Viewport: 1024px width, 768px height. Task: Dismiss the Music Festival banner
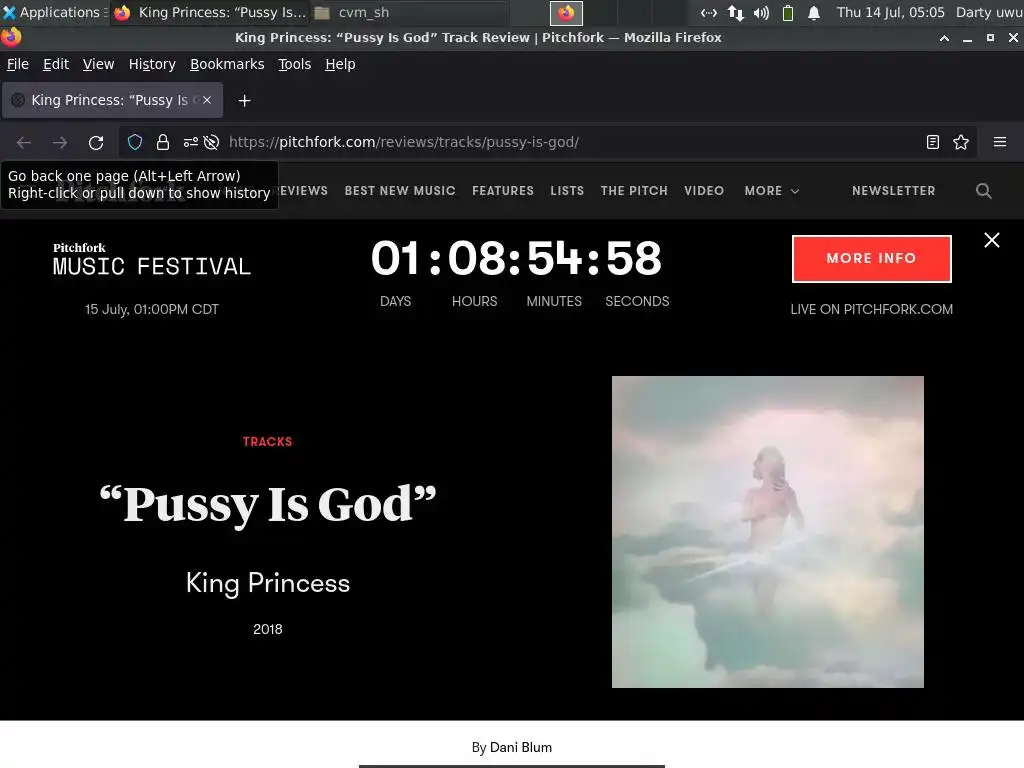tap(991, 240)
